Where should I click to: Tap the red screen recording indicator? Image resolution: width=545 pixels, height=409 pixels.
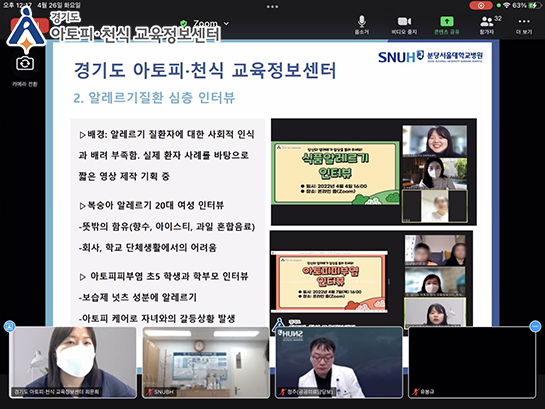(x=481, y=6)
